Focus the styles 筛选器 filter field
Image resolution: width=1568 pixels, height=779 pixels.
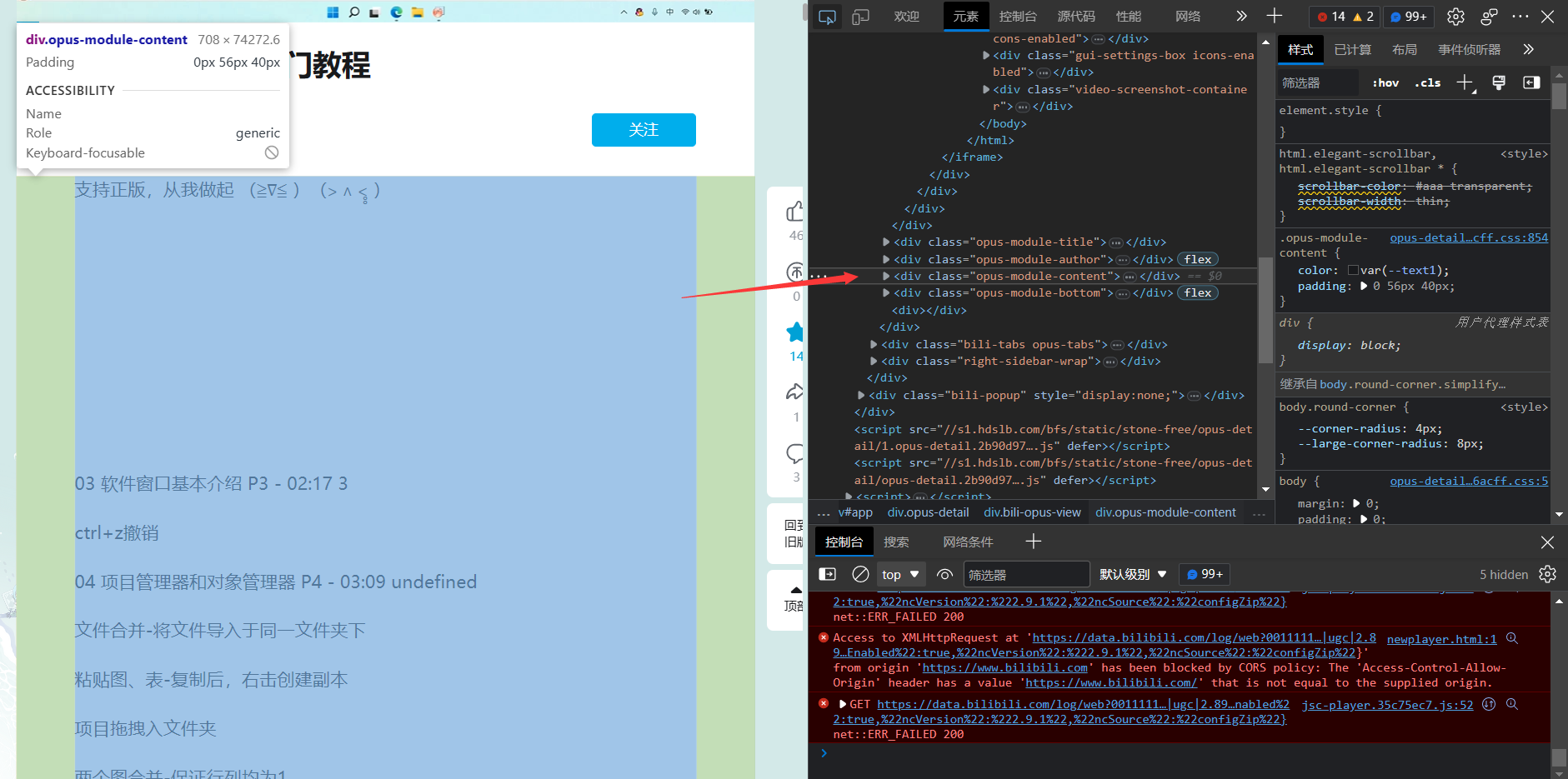click(1317, 82)
